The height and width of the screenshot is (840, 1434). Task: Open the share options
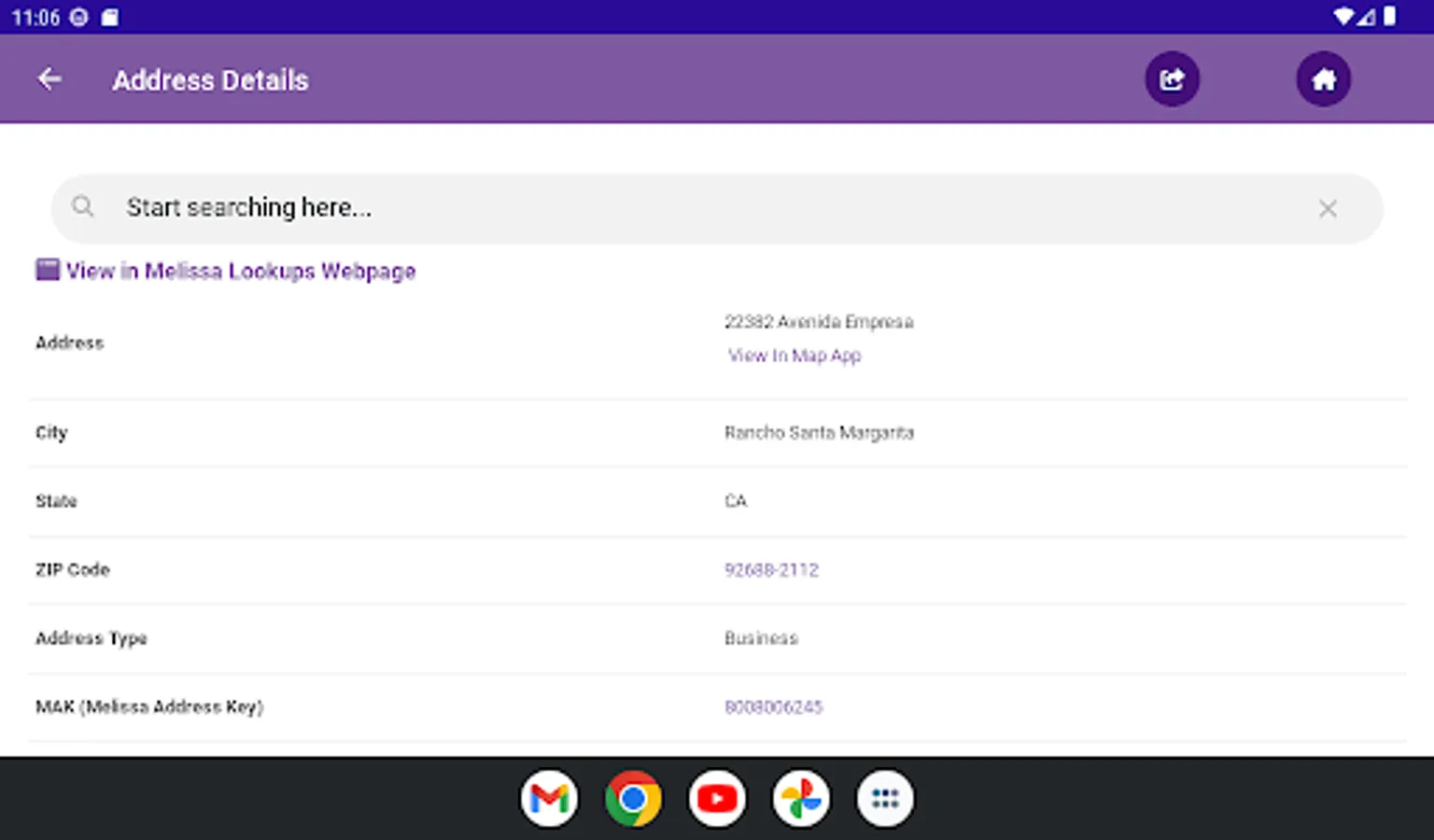tap(1173, 78)
